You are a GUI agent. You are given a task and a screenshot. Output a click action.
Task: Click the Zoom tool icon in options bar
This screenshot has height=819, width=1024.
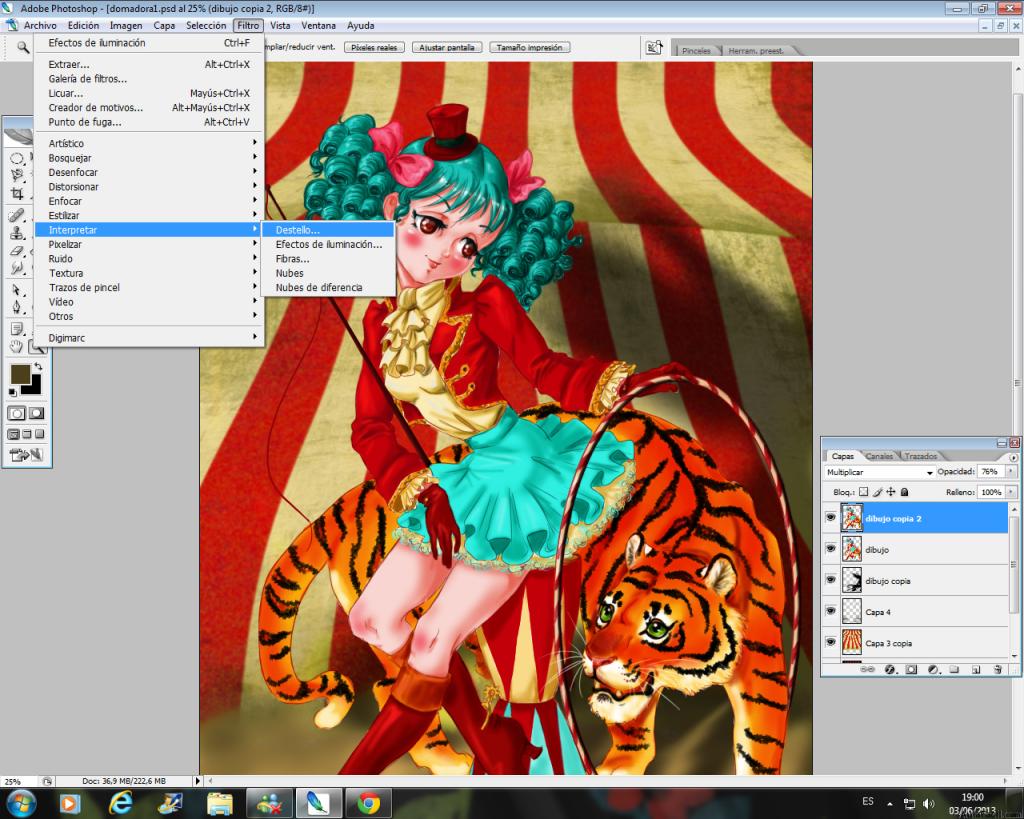tap(23, 47)
